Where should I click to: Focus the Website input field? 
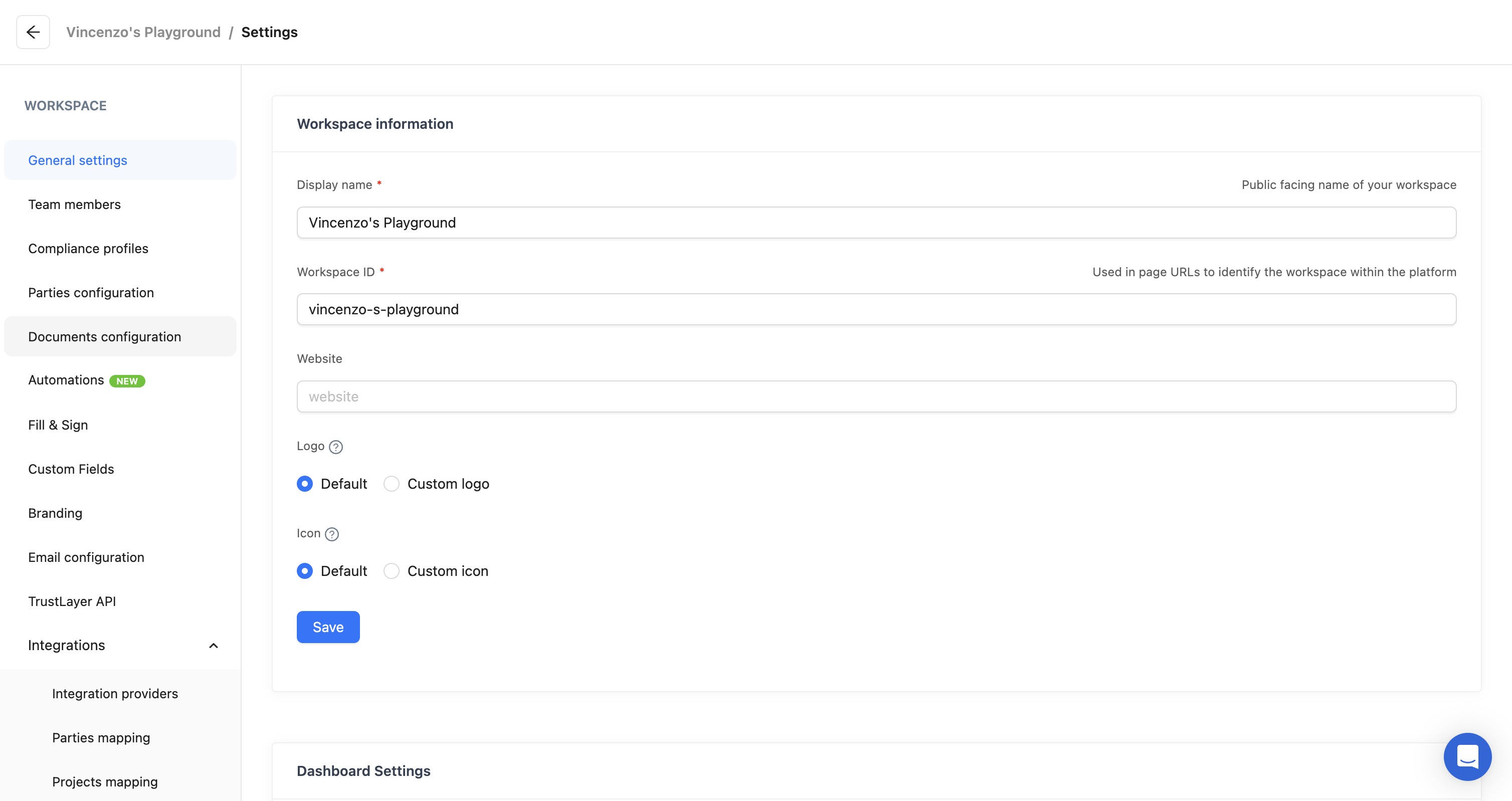[876, 396]
